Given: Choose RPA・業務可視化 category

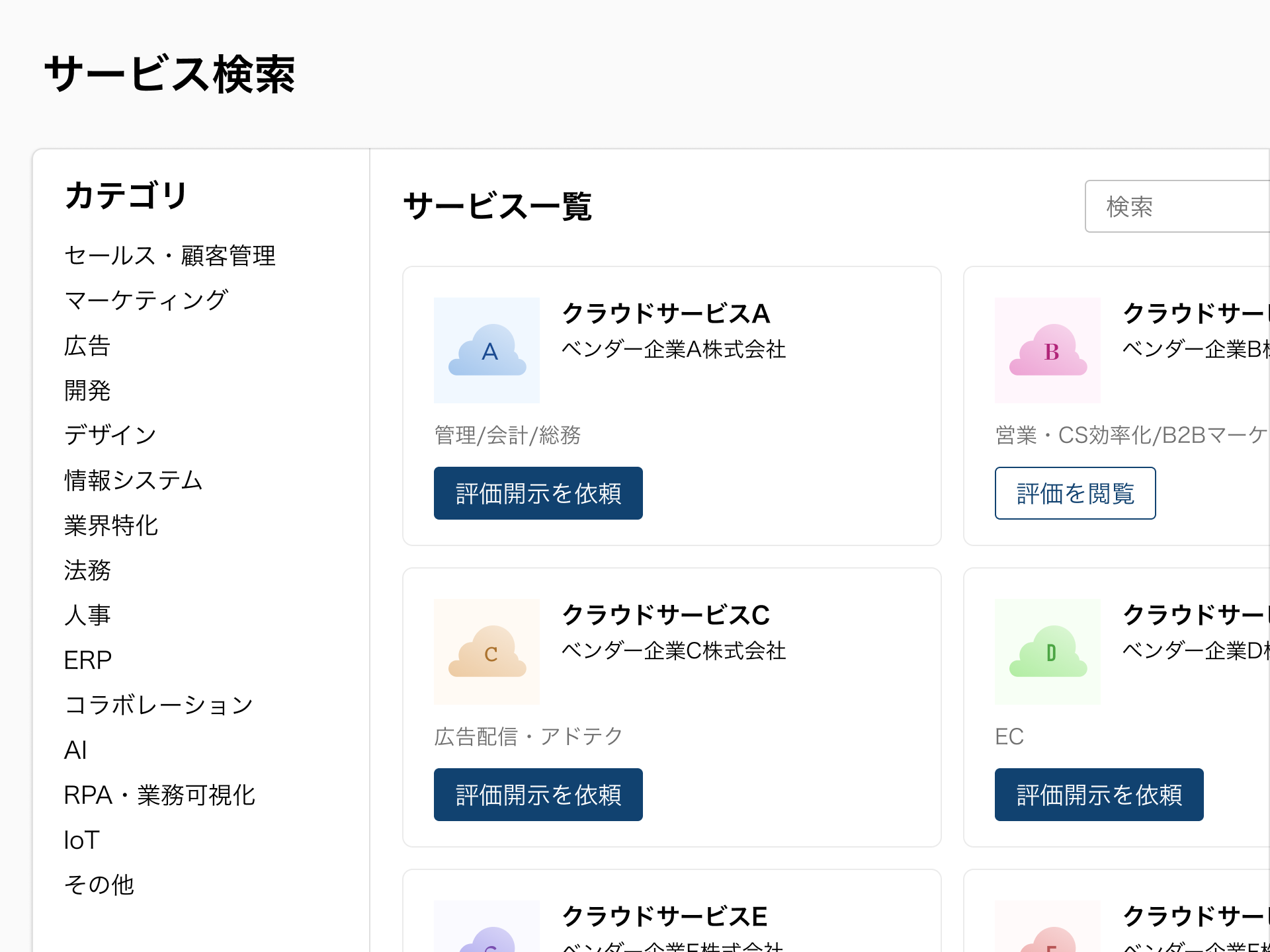Looking at the screenshot, I should pyautogui.click(x=159, y=795).
